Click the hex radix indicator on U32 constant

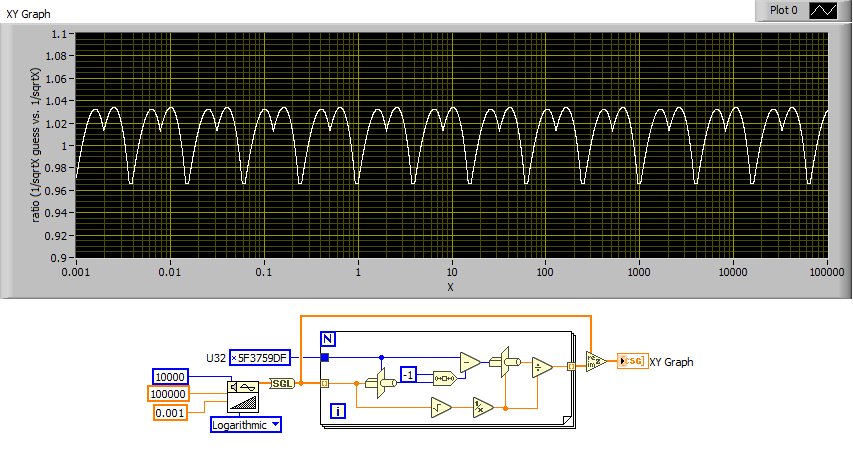234,358
